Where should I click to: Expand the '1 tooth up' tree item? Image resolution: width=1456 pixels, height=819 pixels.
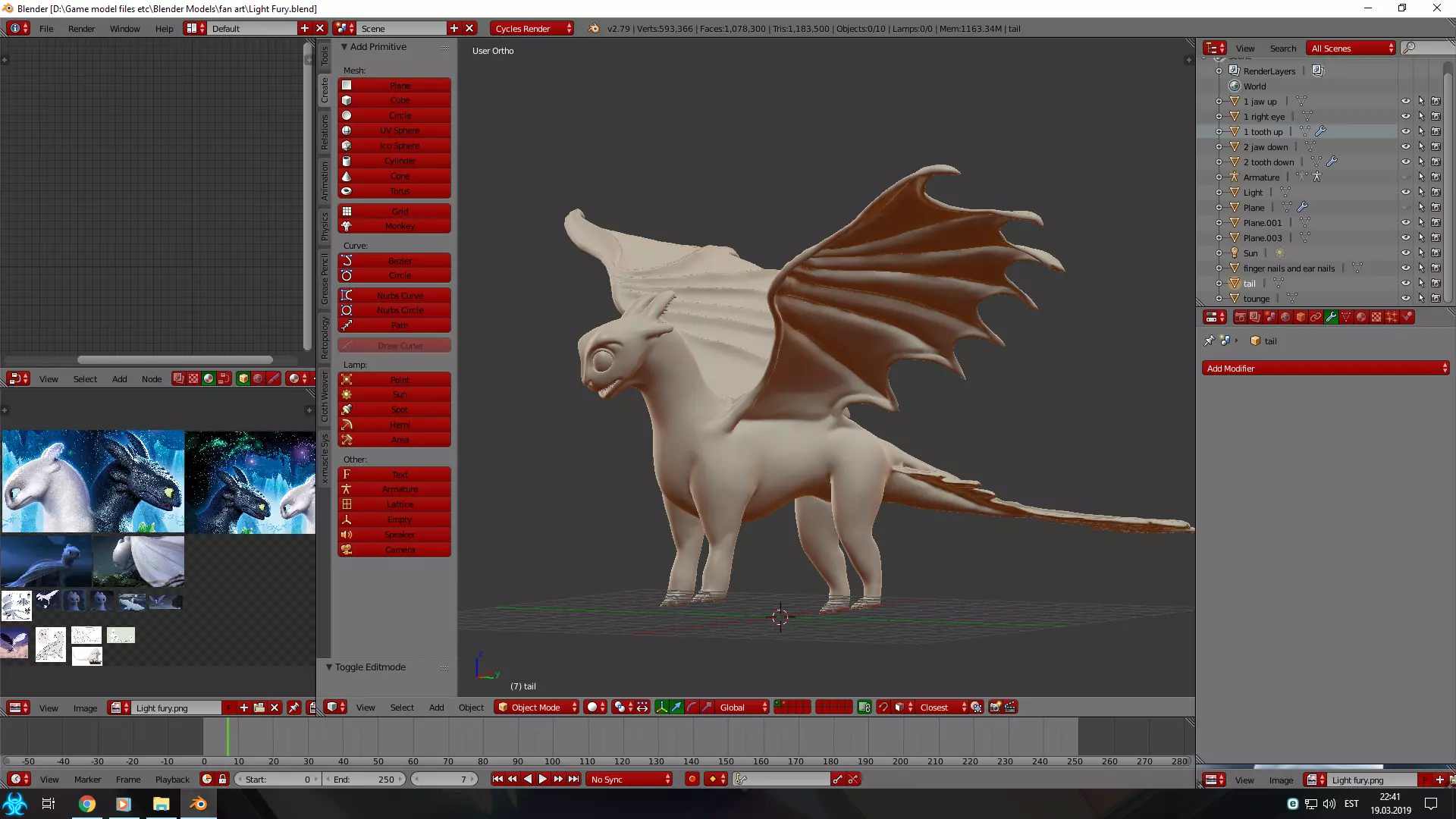[1219, 131]
